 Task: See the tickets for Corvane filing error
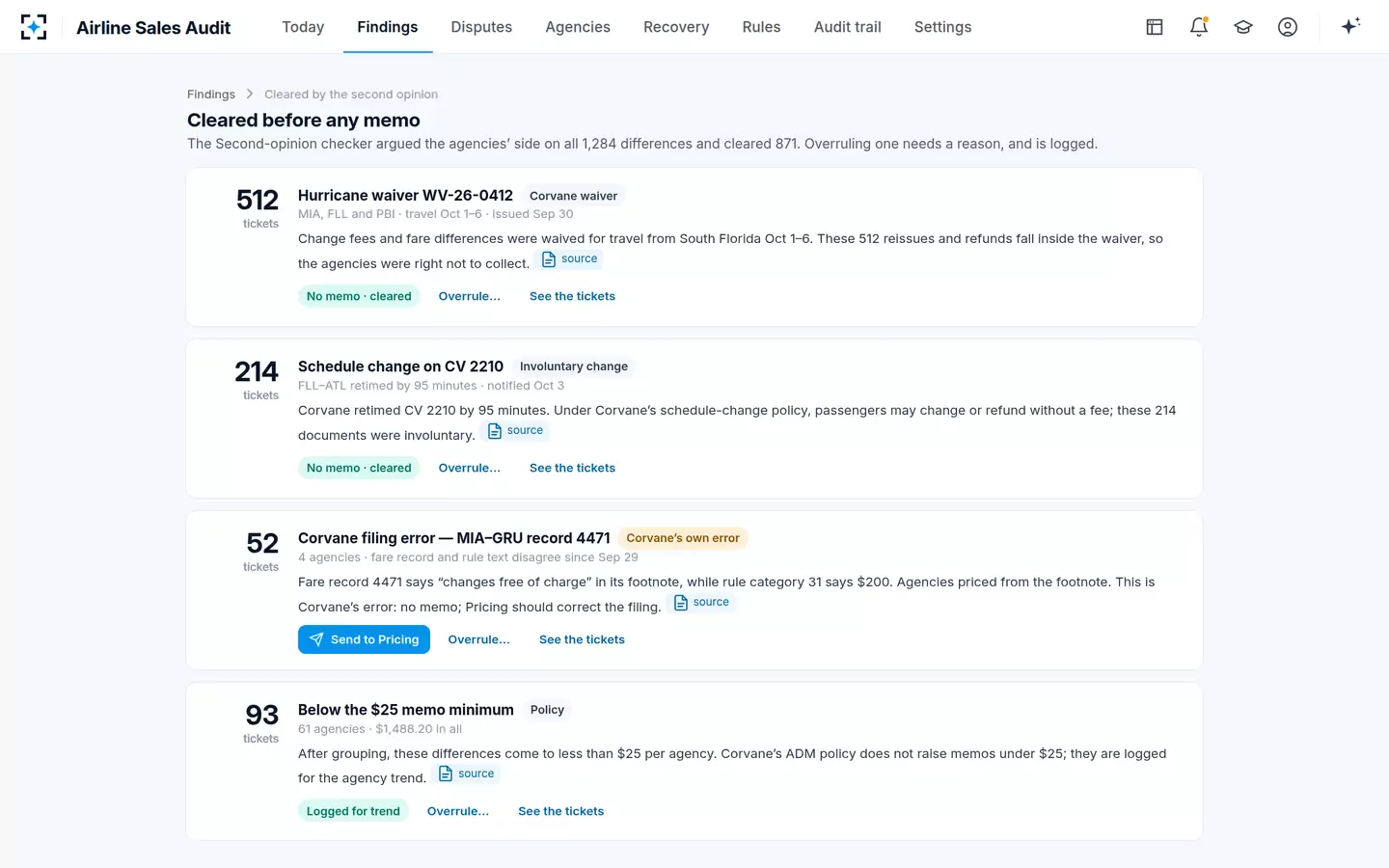point(582,639)
